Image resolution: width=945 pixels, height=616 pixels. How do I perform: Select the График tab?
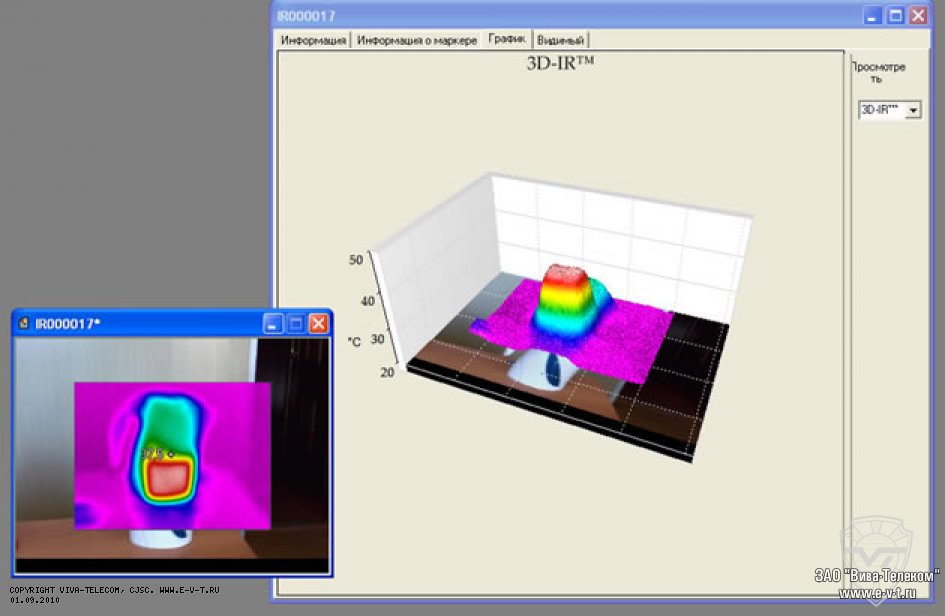coord(507,39)
